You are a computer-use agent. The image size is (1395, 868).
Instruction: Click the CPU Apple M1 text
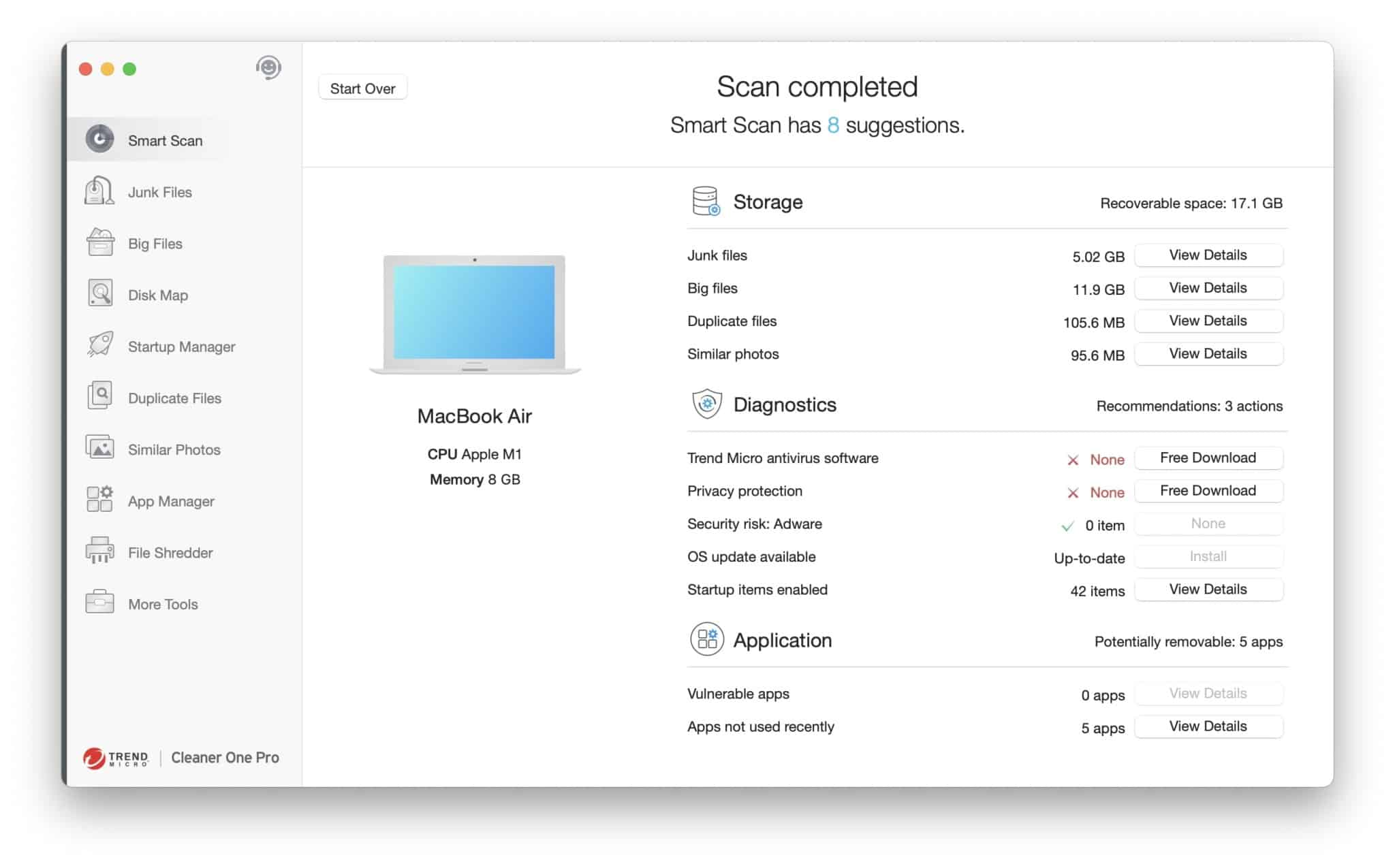(x=475, y=454)
